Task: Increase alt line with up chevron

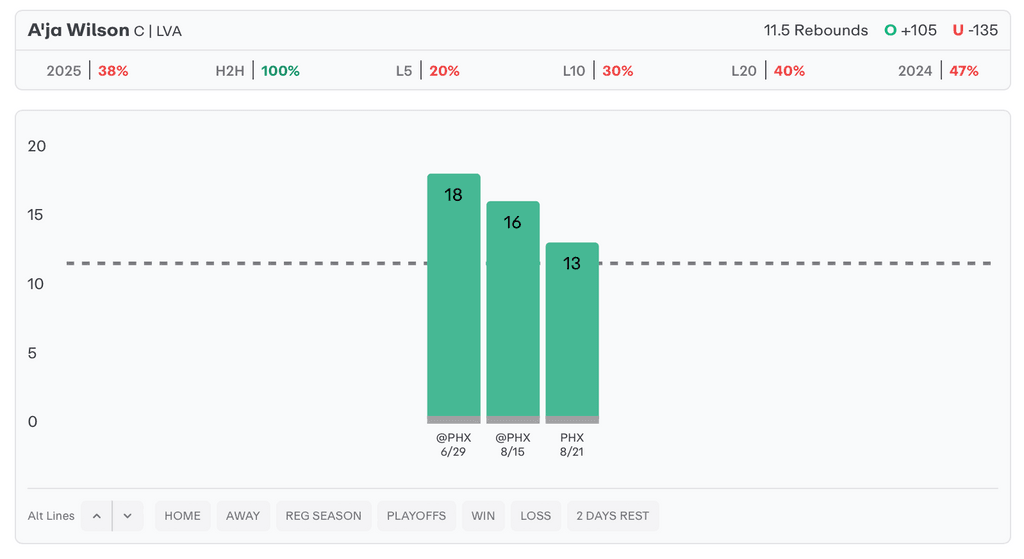Action: tap(97, 516)
